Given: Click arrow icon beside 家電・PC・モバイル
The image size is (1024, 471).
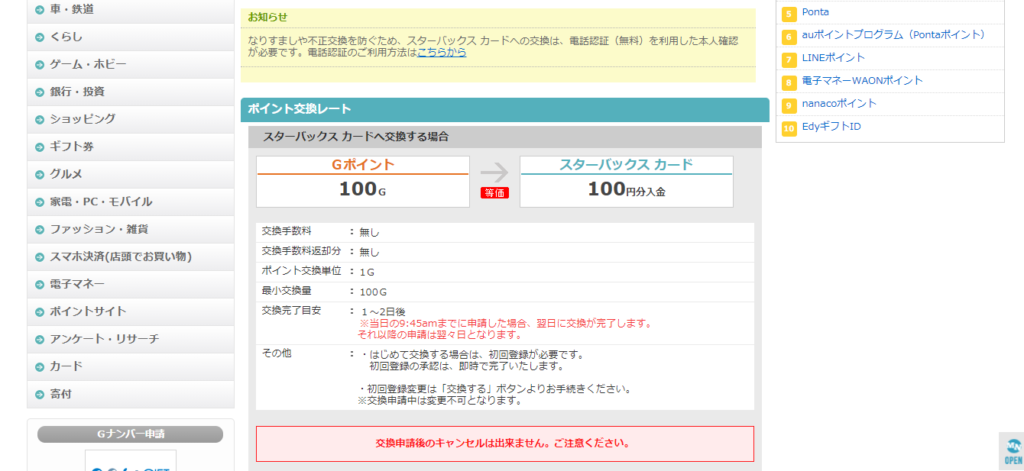Looking at the screenshot, I should pos(40,203).
